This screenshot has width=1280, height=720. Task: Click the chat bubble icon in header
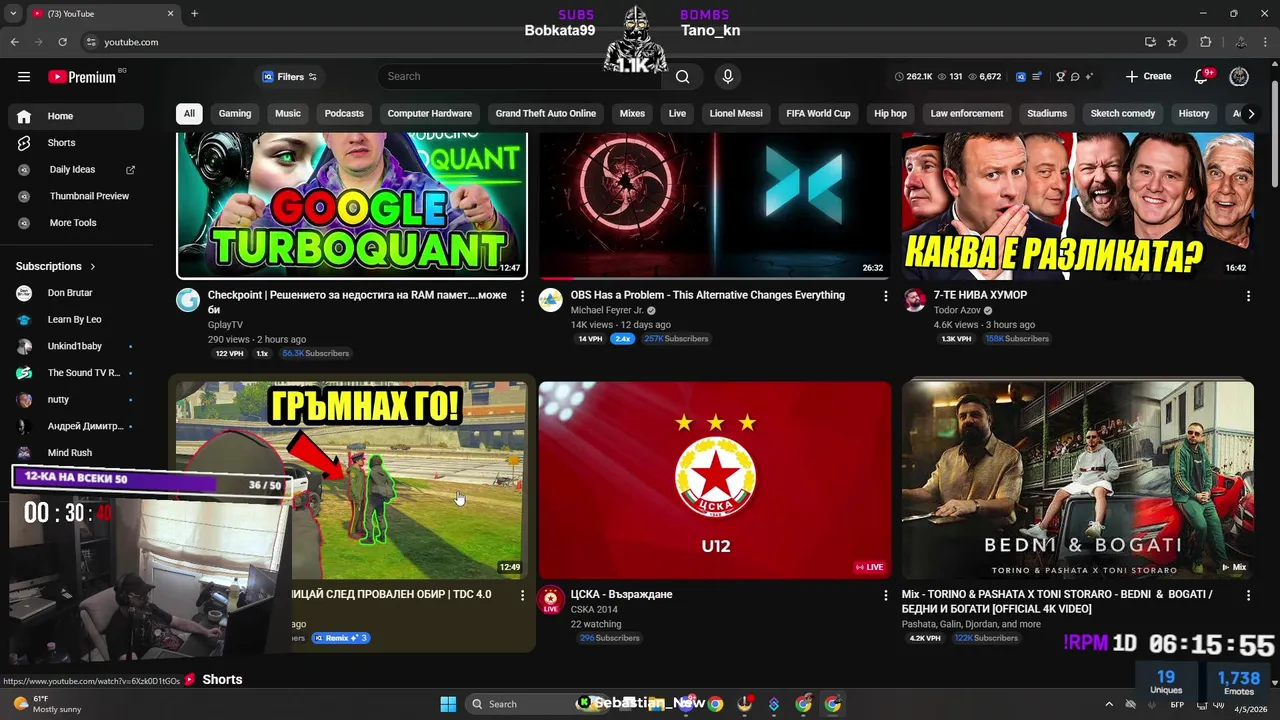coord(1075,77)
